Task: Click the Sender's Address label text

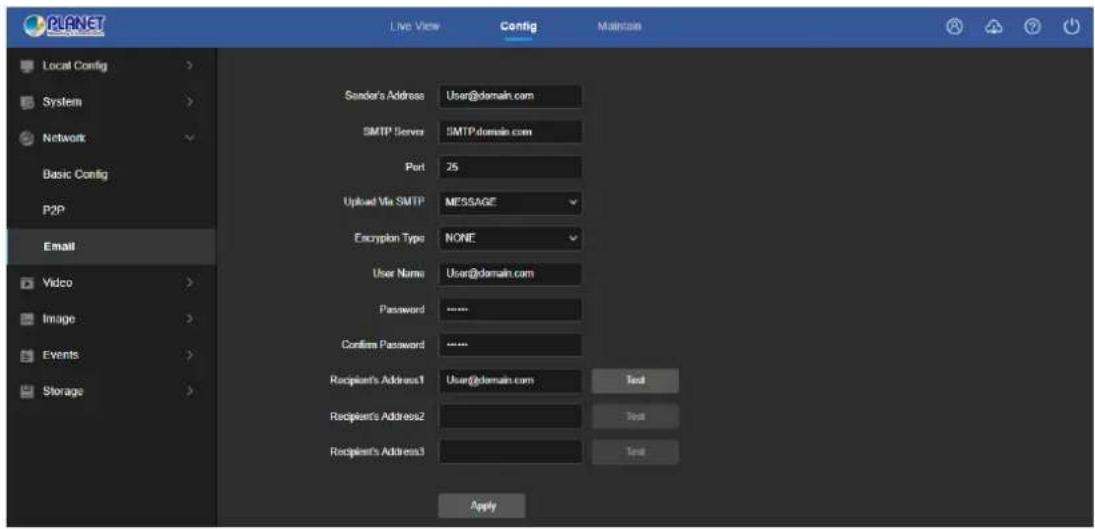Action: coord(384,96)
